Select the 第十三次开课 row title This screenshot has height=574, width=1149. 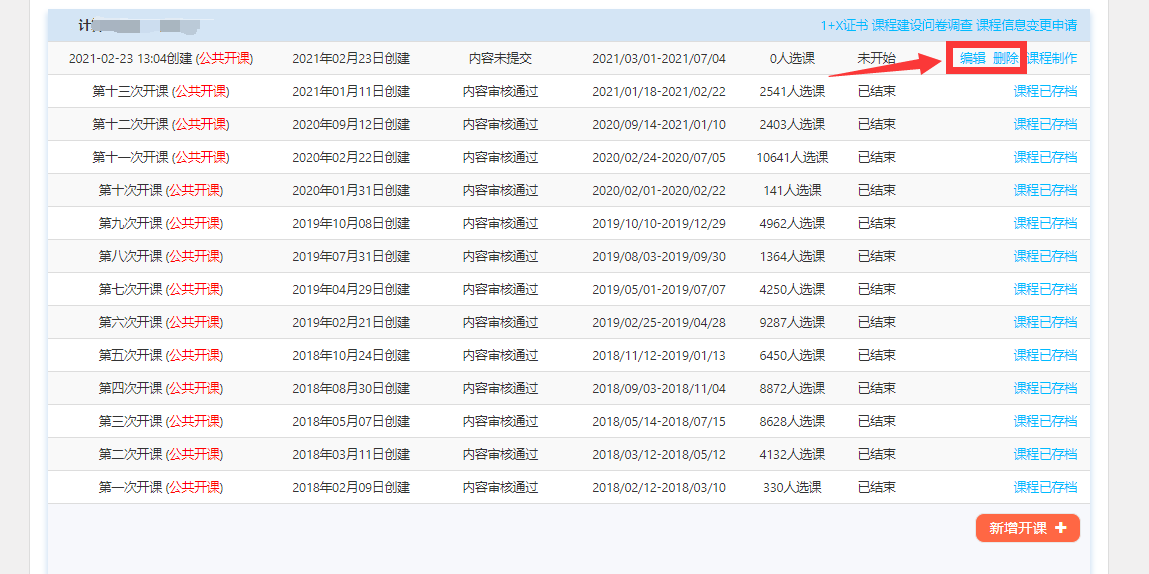[160, 92]
